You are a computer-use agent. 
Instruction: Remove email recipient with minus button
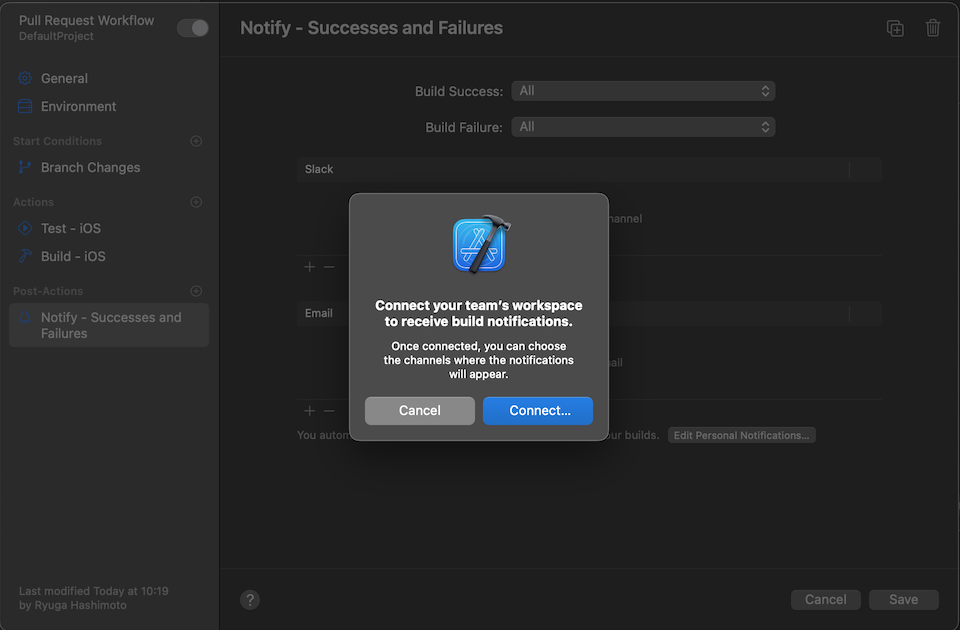[x=329, y=411]
